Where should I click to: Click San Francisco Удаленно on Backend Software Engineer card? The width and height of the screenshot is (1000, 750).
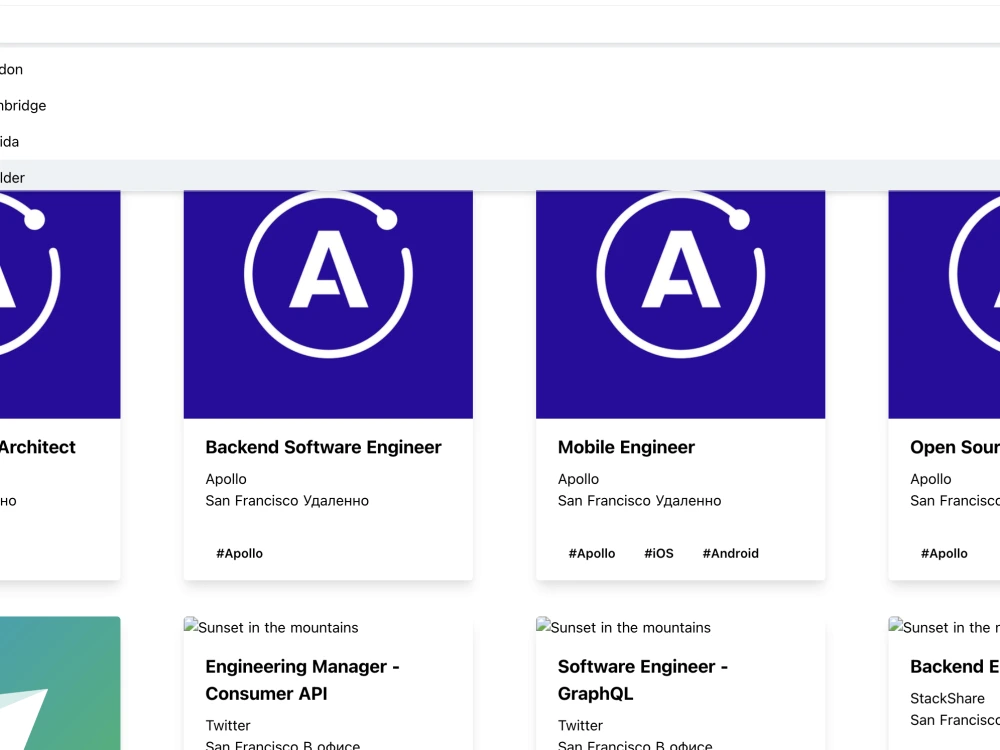point(287,501)
